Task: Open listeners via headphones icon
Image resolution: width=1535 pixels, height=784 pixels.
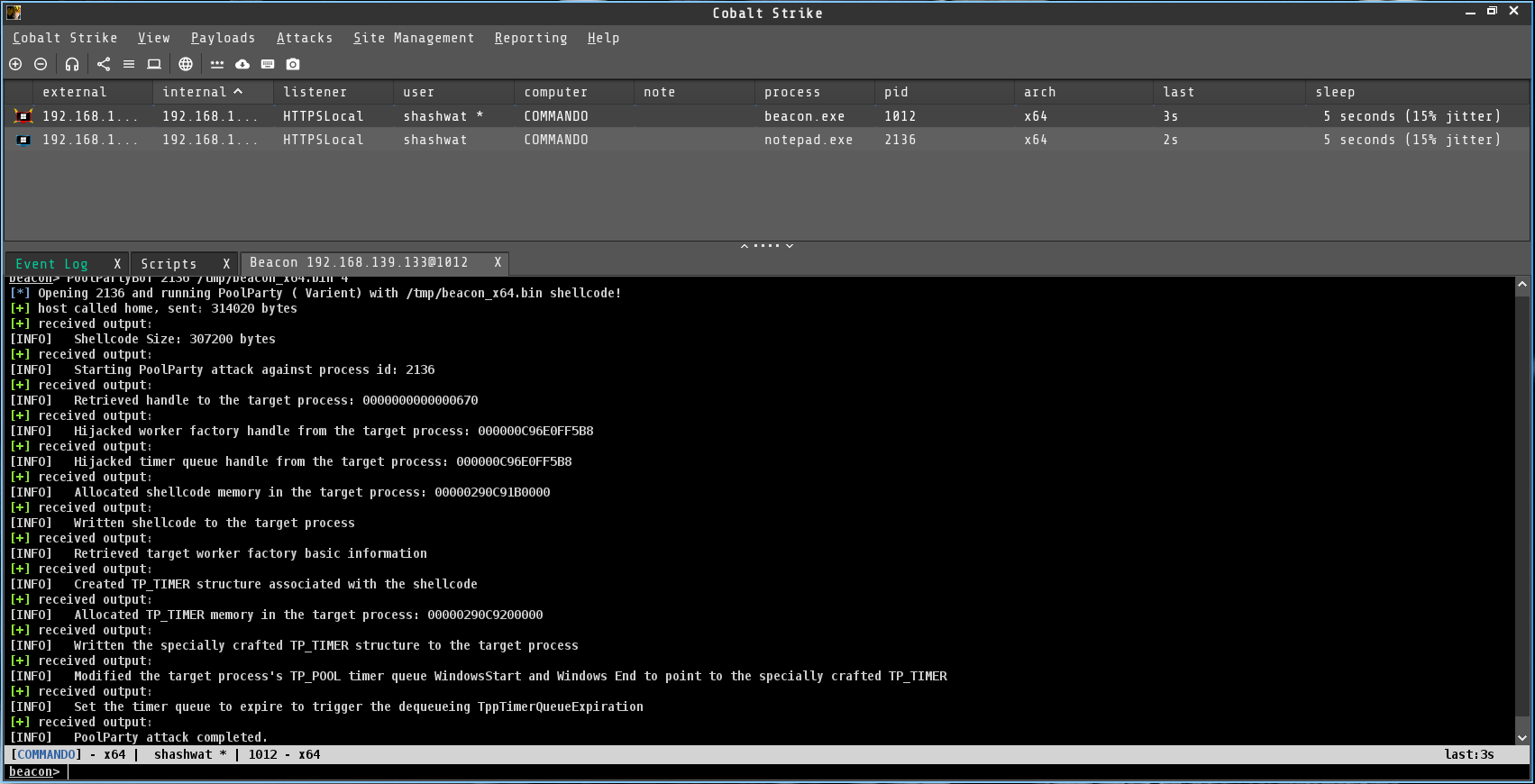Action: click(x=72, y=64)
